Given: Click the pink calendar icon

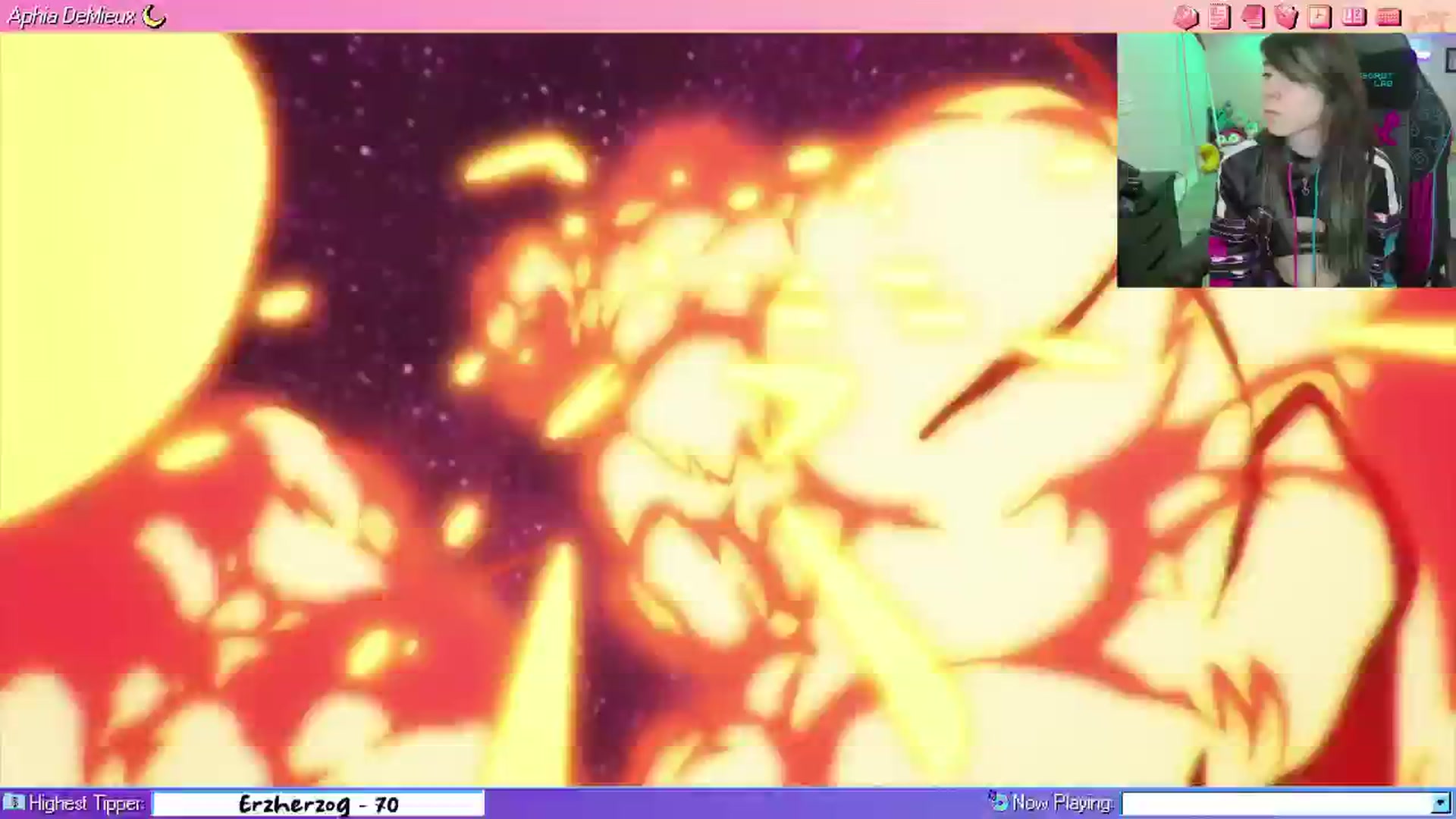Looking at the screenshot, I should 1388,17.
